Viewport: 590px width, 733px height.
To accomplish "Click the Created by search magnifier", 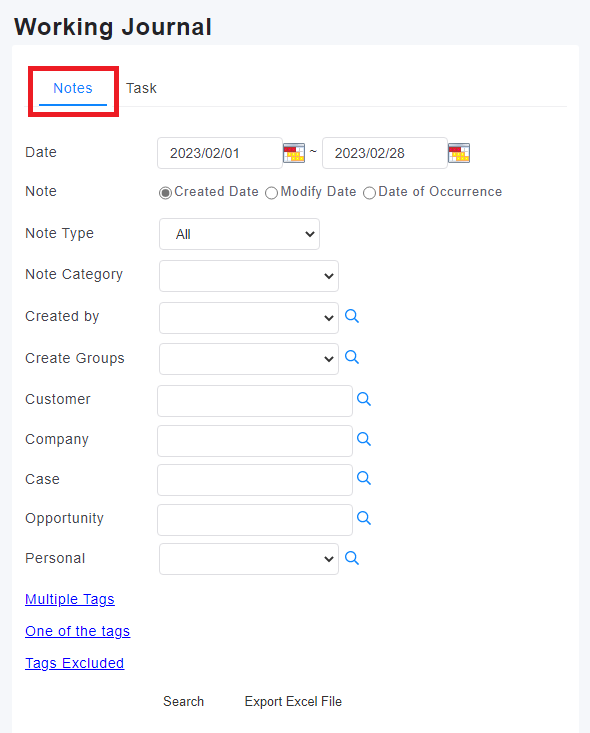I will [352, 316].
